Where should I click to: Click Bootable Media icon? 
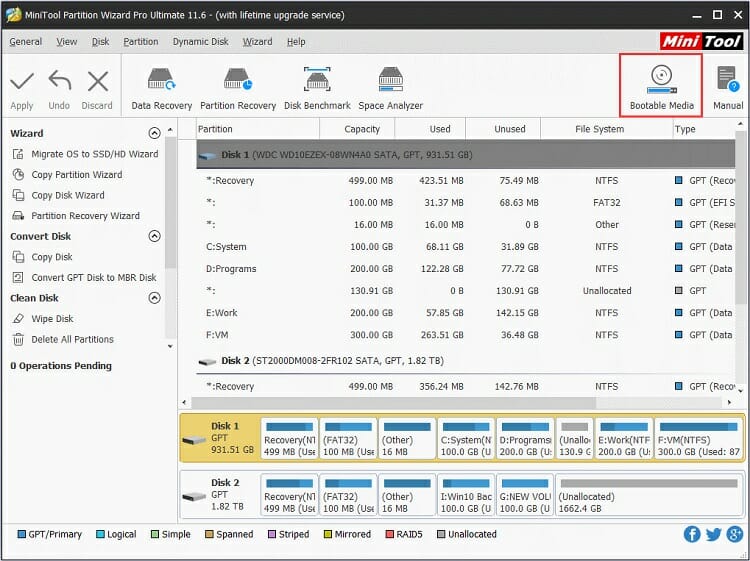[x=661, y=78]
